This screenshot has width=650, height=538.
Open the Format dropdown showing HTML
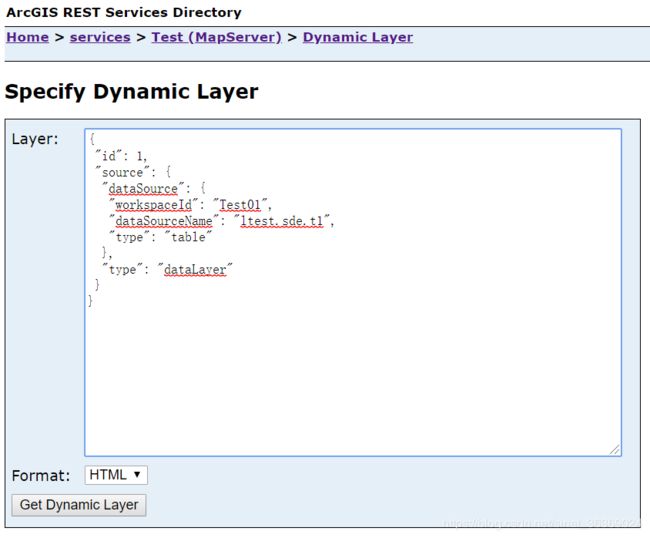pyautogui.click(x=116, y=475)
